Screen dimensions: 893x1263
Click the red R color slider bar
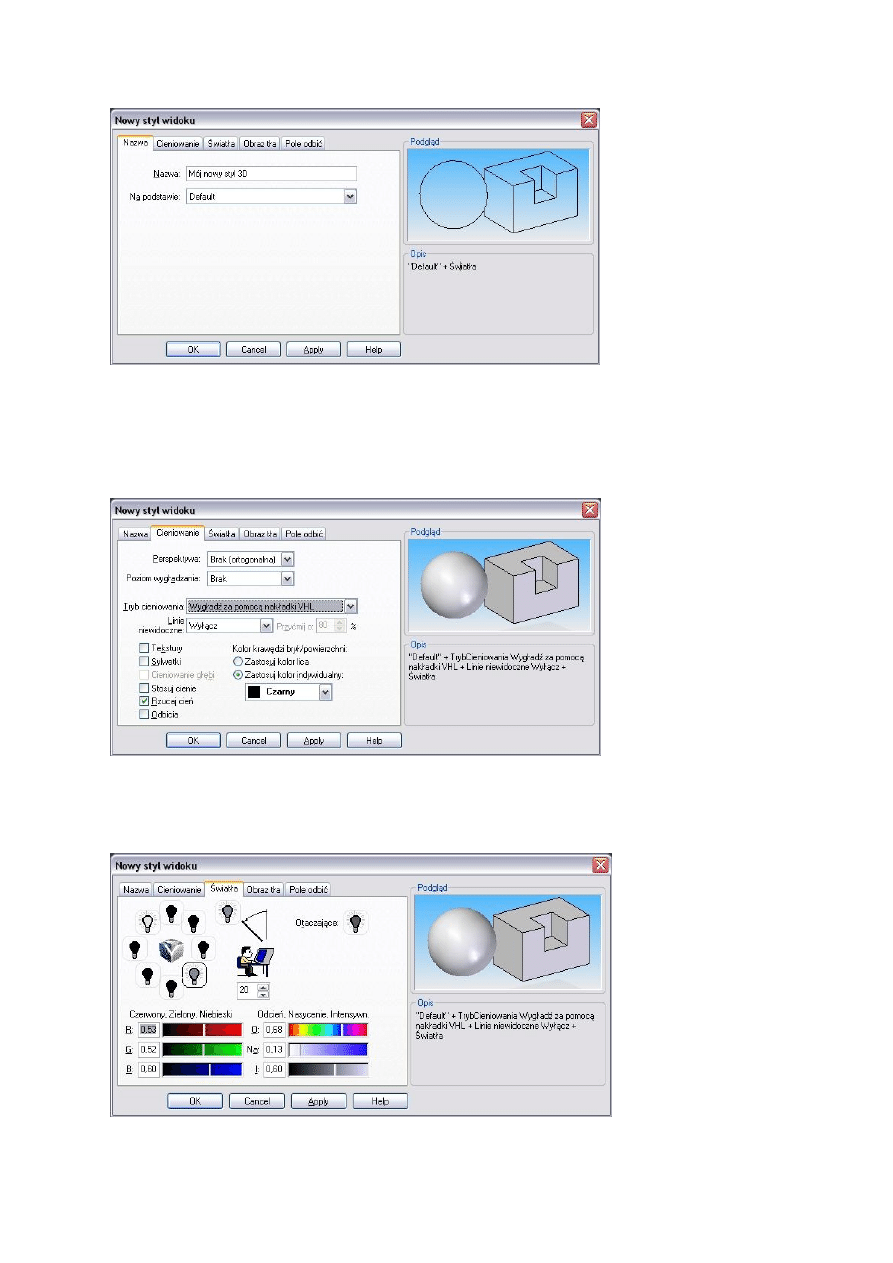(x=202, y=1029)
